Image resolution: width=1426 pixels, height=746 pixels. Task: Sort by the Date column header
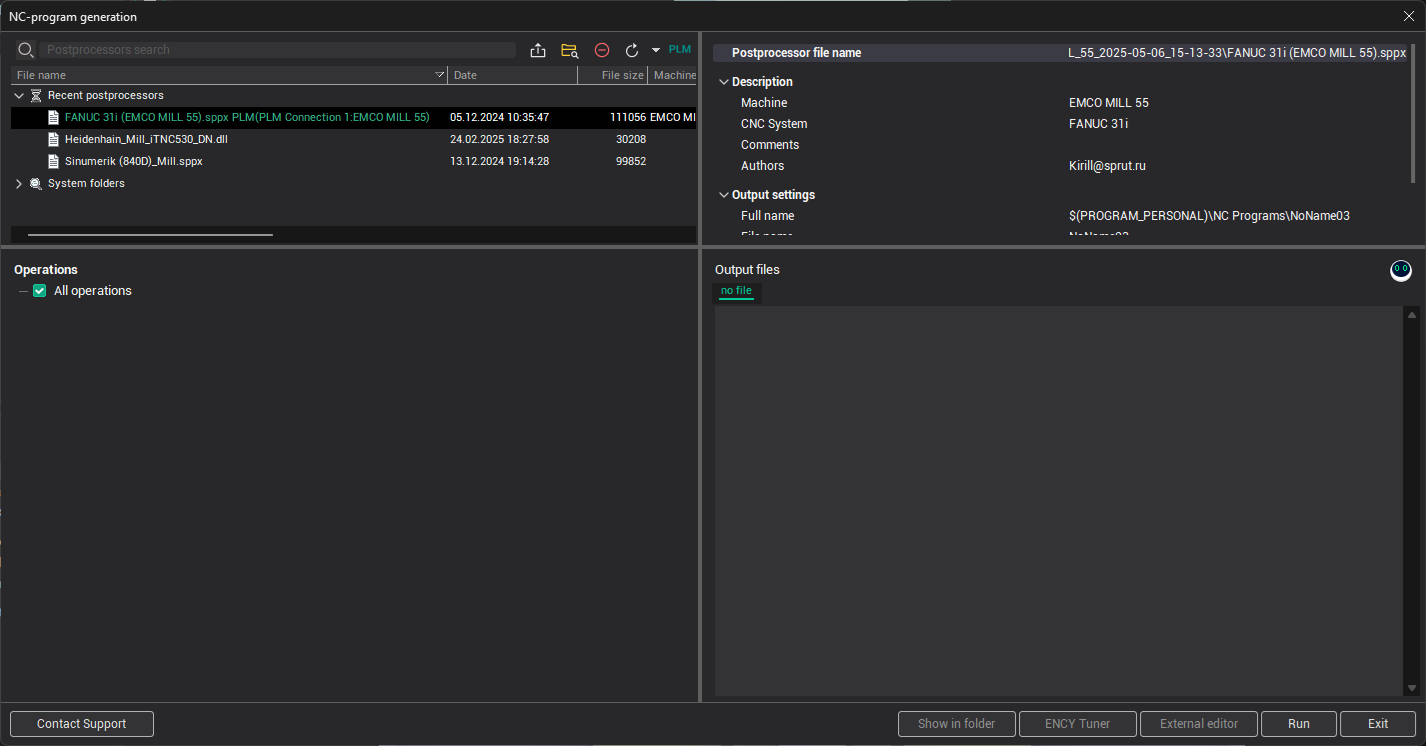coord(512,75)
